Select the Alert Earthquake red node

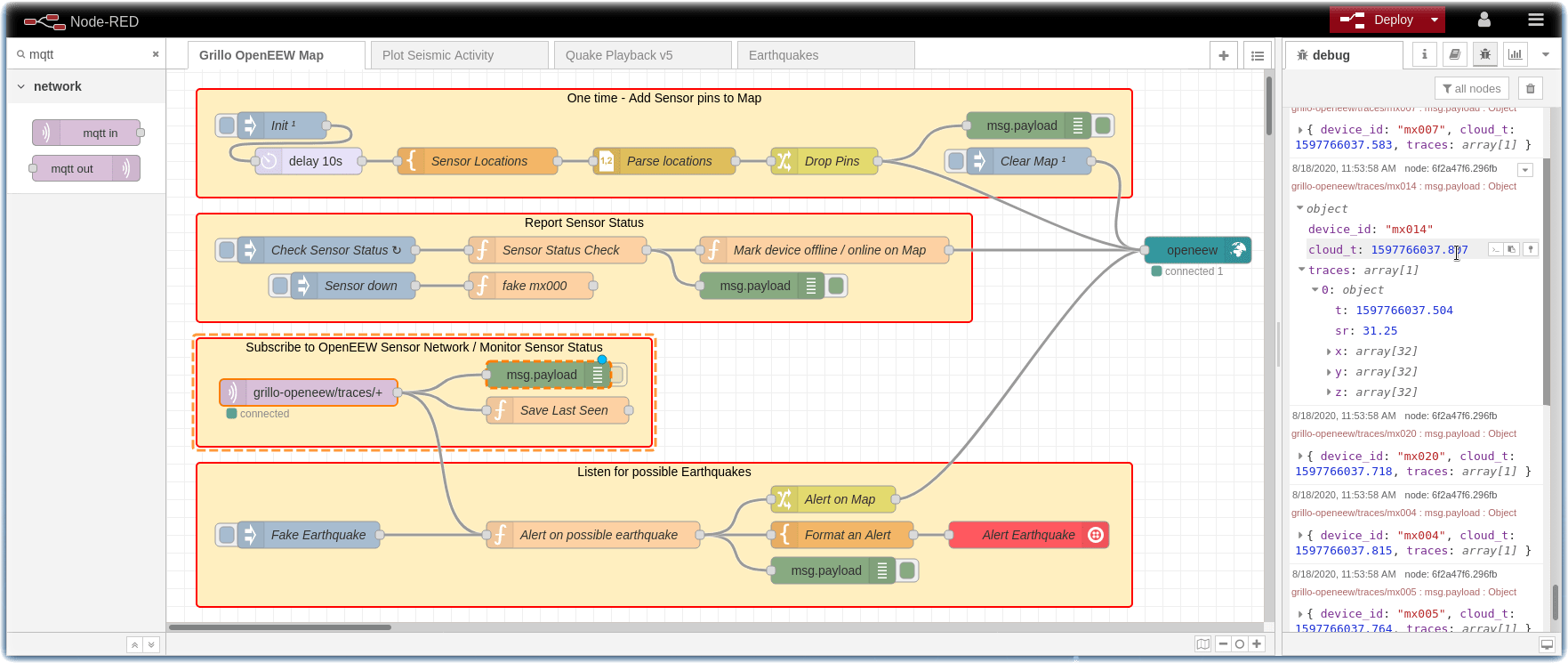tap(1029, 535)
